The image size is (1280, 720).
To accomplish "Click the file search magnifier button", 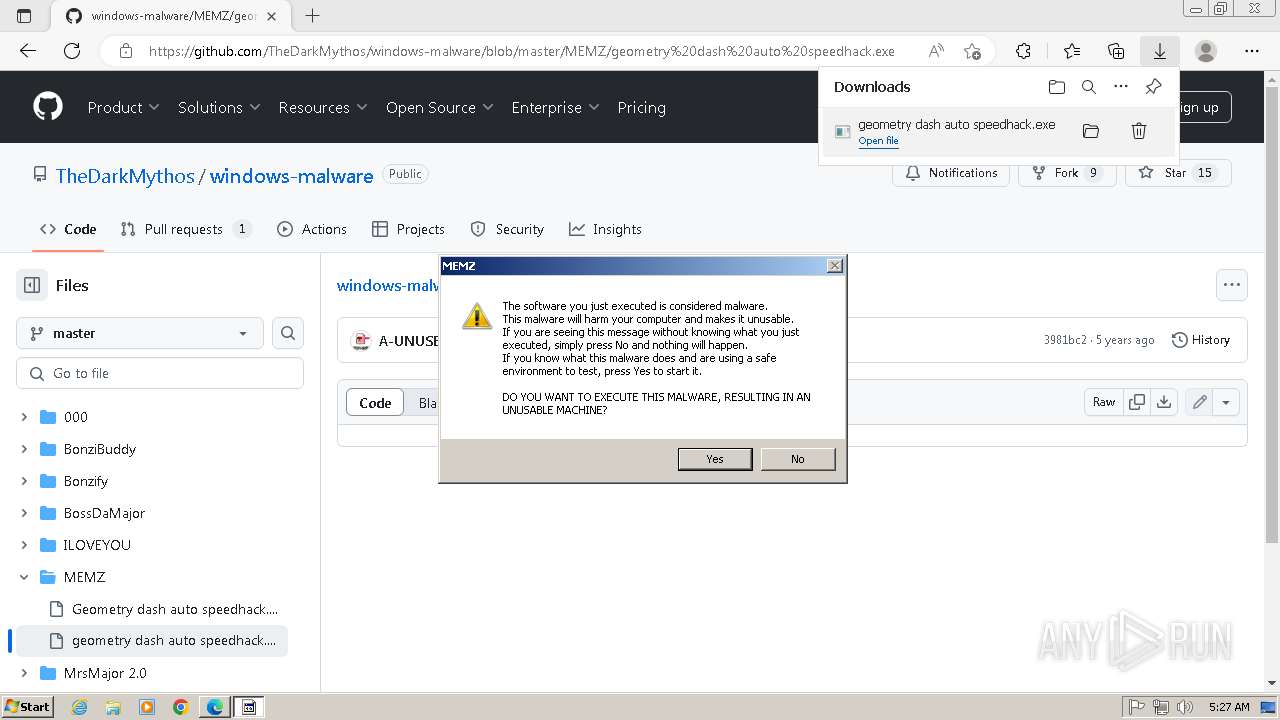I will (288, 333).
